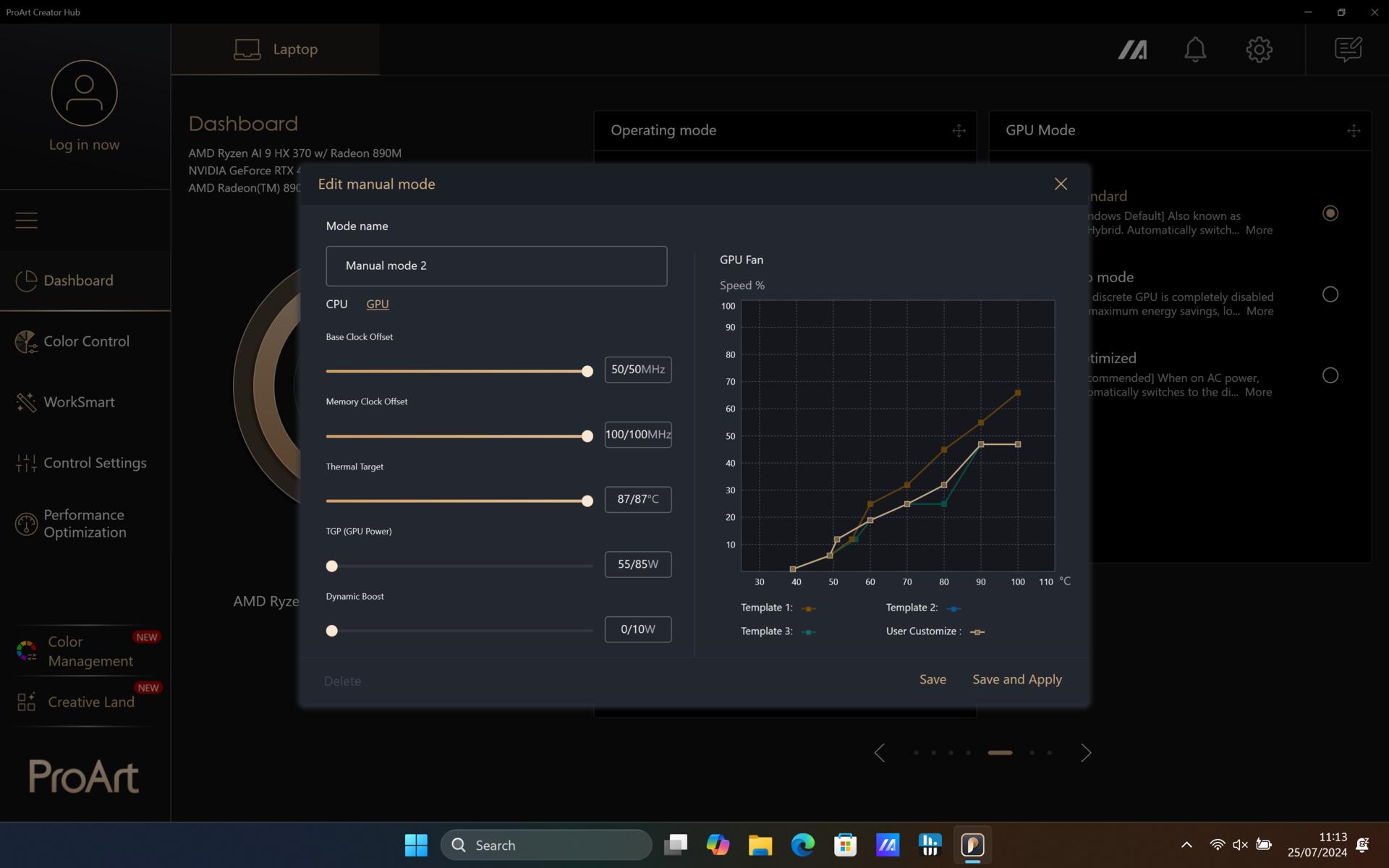Open settings gear in top bar
1389x868 pixels.
point(1259,50)
